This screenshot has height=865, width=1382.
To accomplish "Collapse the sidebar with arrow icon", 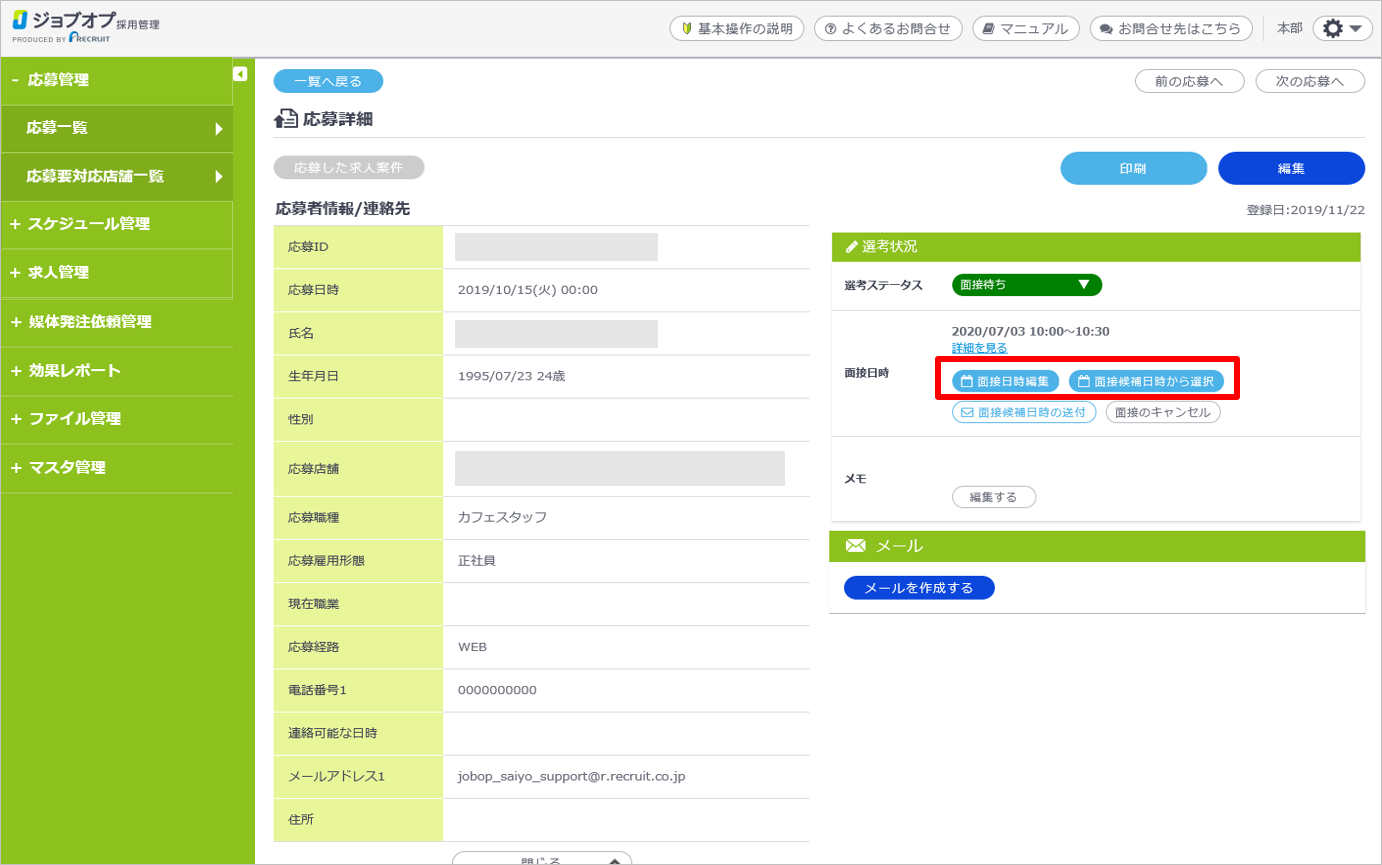I will coord(240,73).
